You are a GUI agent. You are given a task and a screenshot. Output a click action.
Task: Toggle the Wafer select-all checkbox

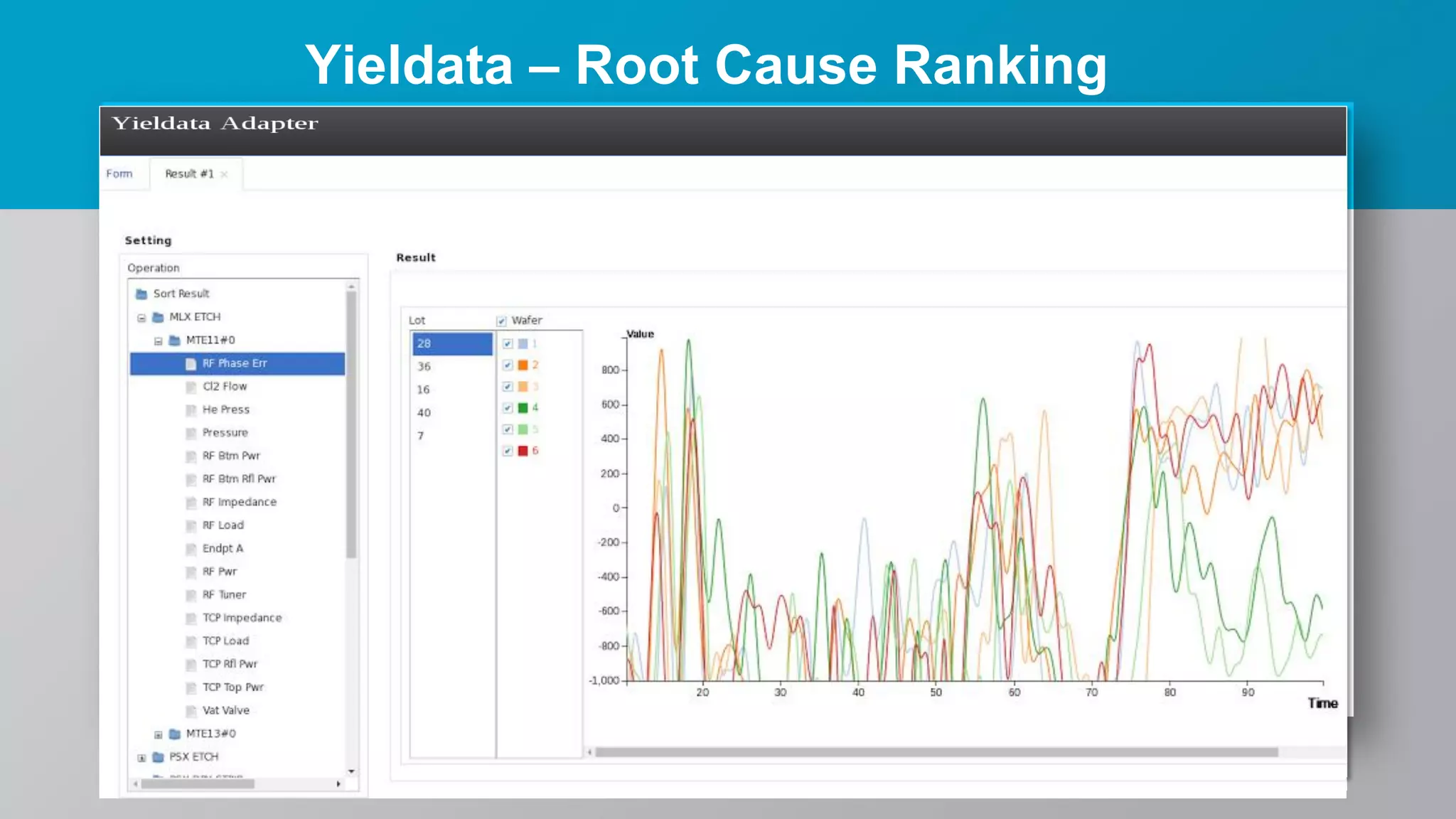[x=501, y=321]
